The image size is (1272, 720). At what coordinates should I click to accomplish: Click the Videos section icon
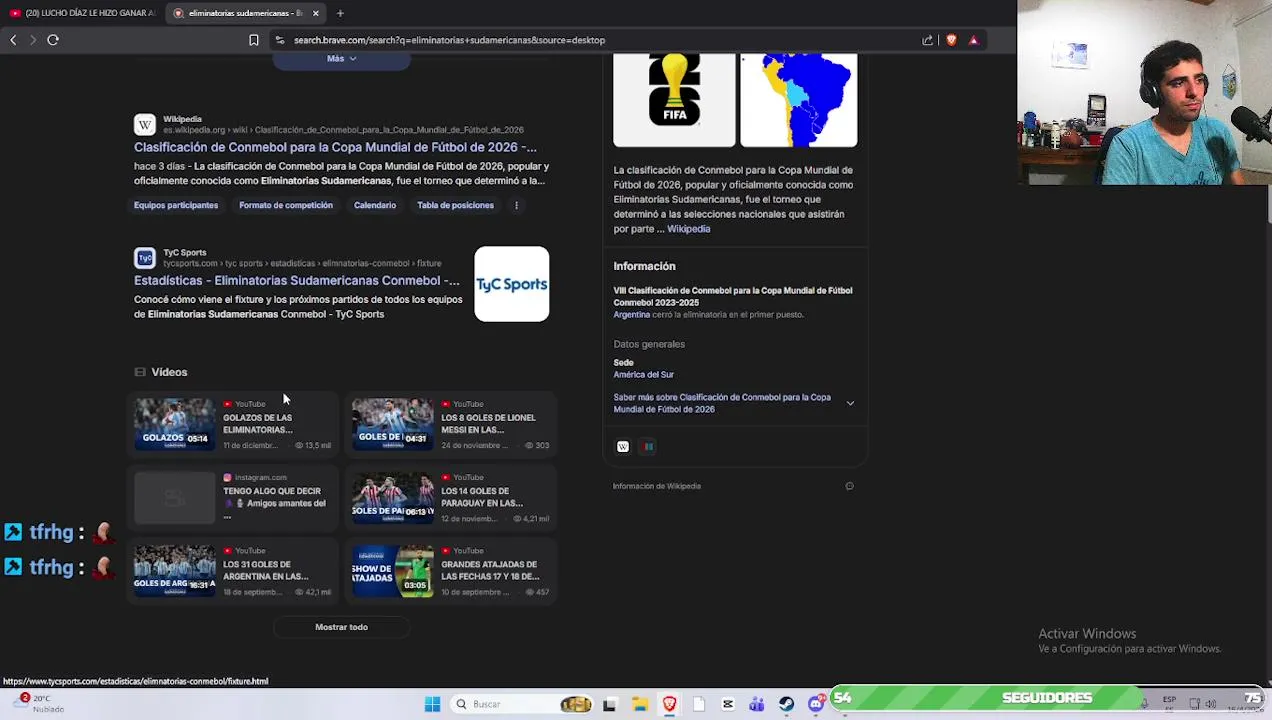click(x=140, y=372)
